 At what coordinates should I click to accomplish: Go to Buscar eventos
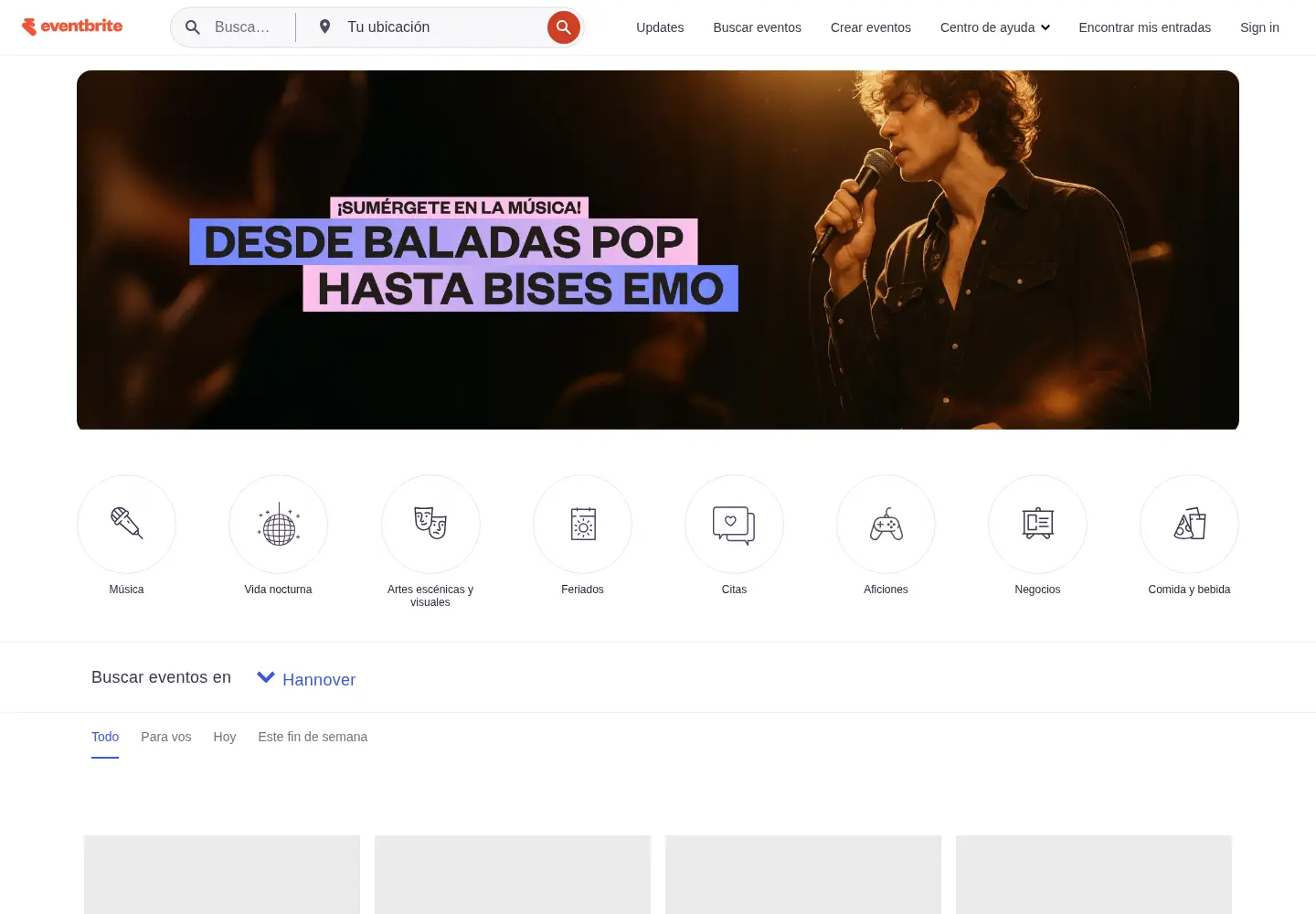757,27
